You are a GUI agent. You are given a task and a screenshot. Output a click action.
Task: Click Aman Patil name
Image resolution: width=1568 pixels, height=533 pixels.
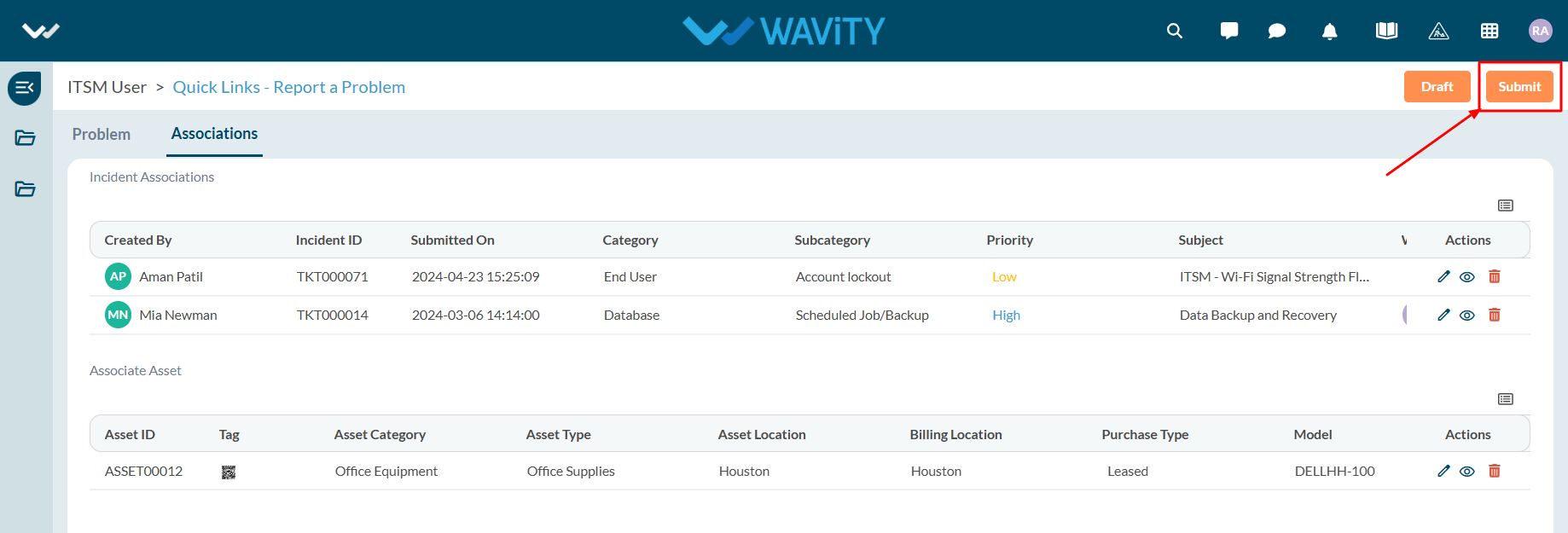171,277
